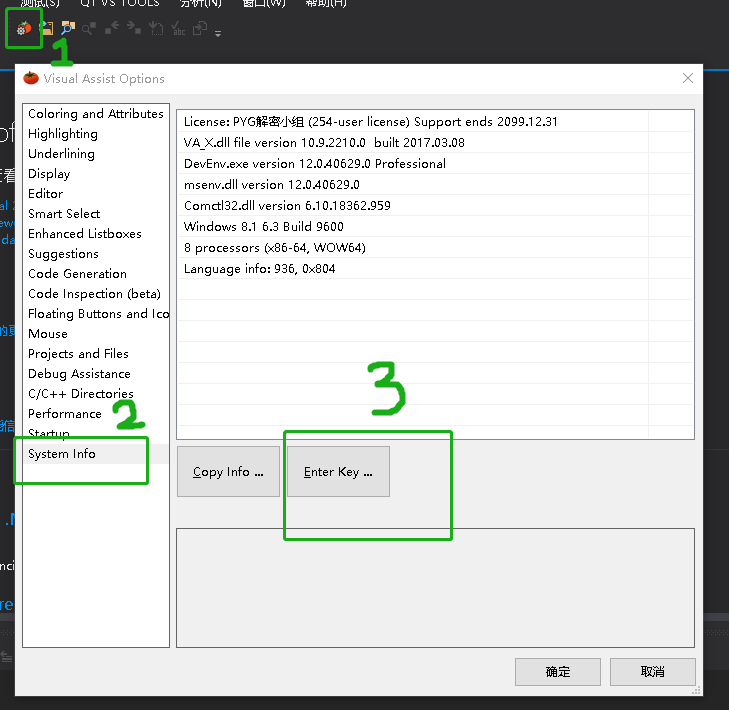Open the 帮助(H) menu
The width and height of the screenshot is (729, 710).
coord(325,3)
